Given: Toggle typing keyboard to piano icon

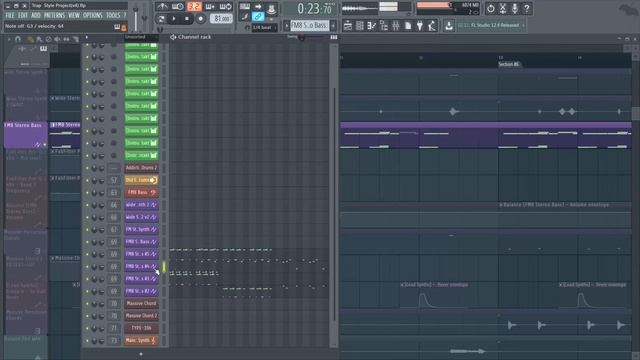Looking at the screenshot, I should pos(245,7).
